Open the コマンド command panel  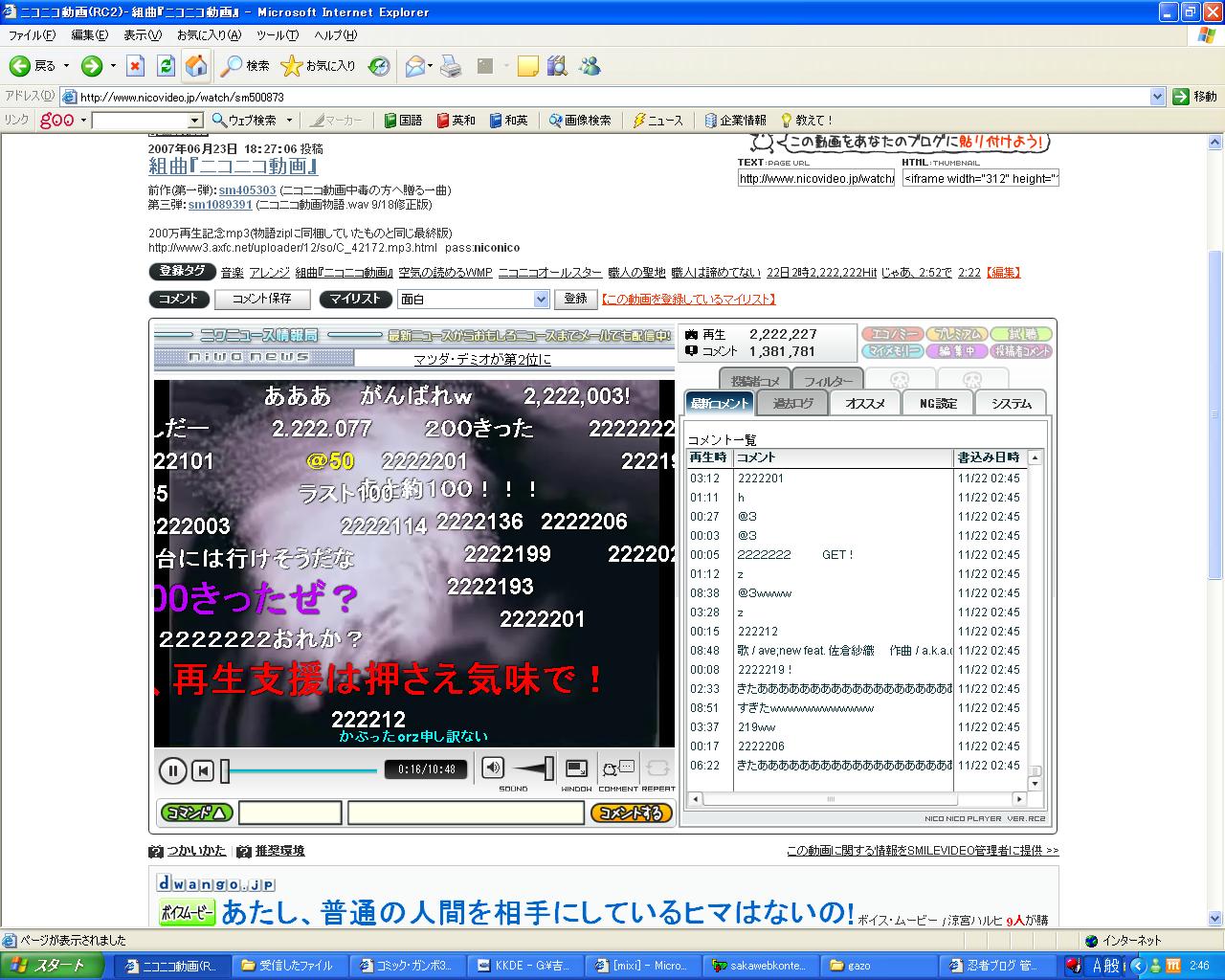point(196,813)
